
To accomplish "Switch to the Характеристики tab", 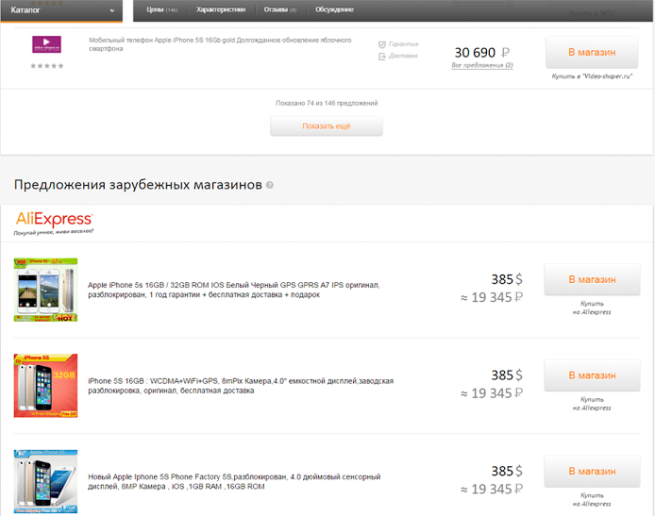I will pos(221,10).
